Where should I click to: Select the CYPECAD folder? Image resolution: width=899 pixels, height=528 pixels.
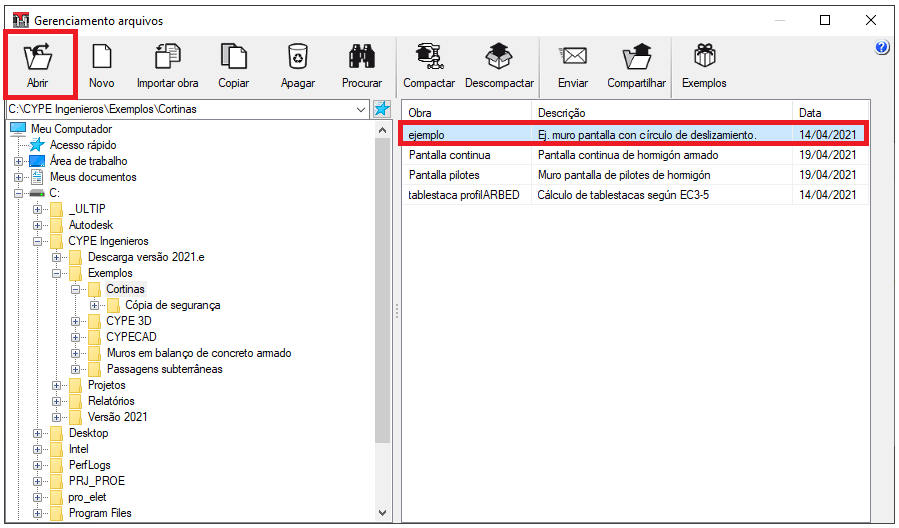pyautogui.click(x=131, y=337)
